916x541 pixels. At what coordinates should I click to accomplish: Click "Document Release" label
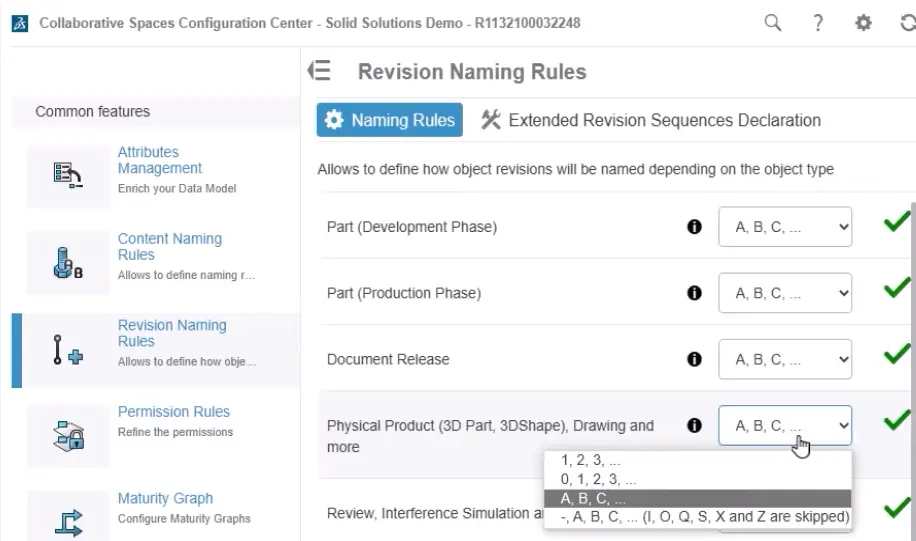click(x=388, y=359)
